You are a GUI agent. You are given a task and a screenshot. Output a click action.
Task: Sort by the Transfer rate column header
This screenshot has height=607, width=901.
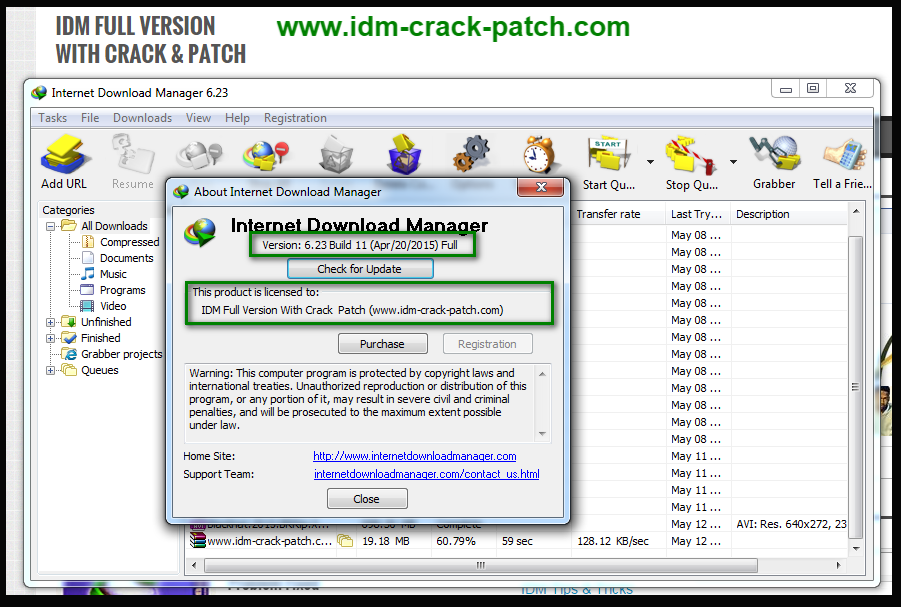click(618, 214)
